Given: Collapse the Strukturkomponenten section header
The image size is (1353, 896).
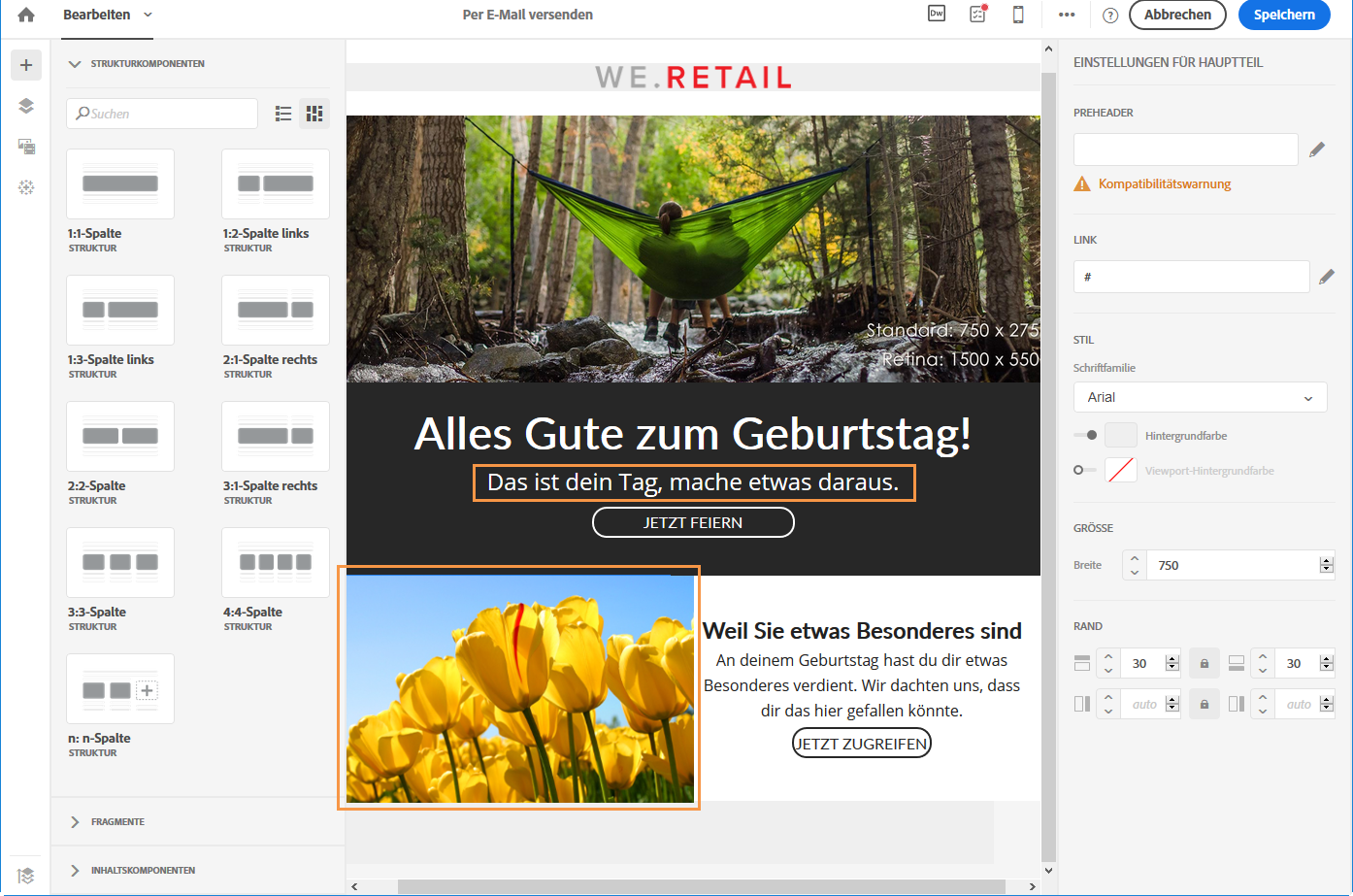Looking at the screenshot, I should [x=147, y=64].
